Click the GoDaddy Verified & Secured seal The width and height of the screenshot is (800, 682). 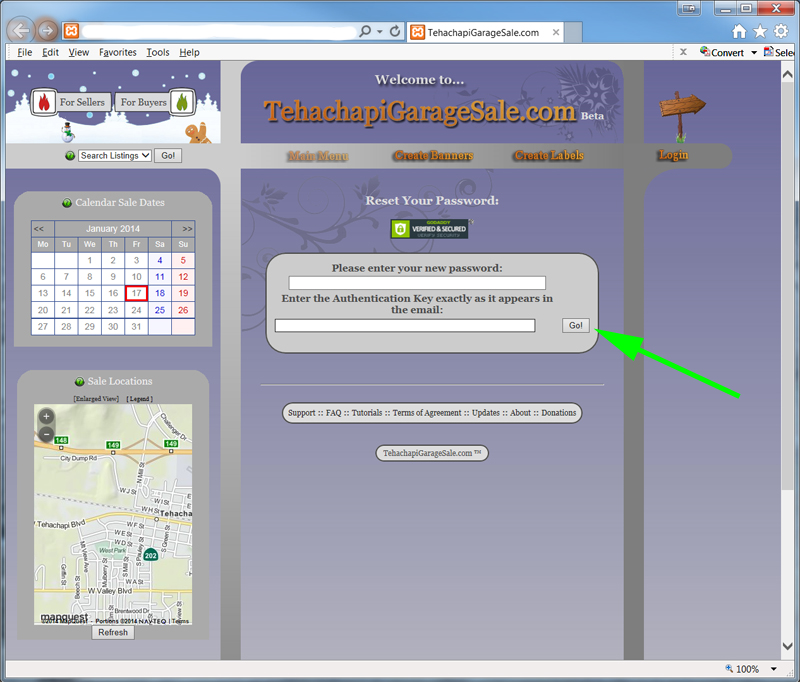point(430,229)
